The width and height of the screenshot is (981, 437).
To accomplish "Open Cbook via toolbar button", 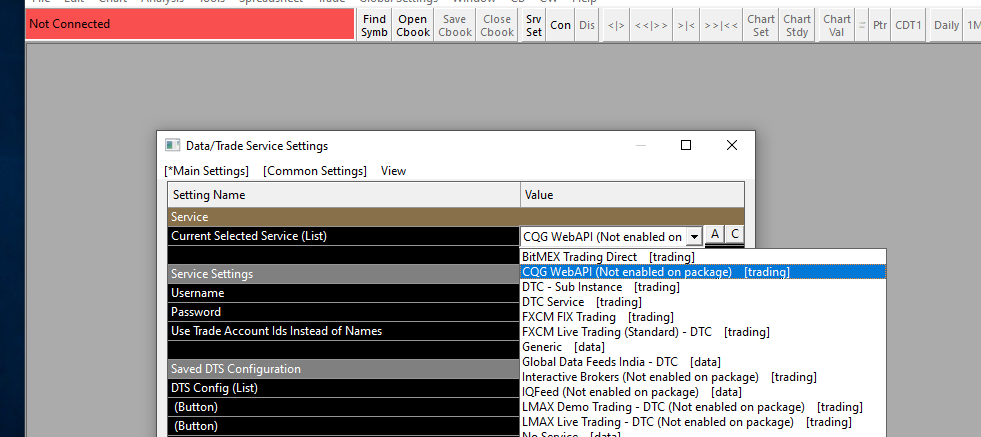I will 413,26.
